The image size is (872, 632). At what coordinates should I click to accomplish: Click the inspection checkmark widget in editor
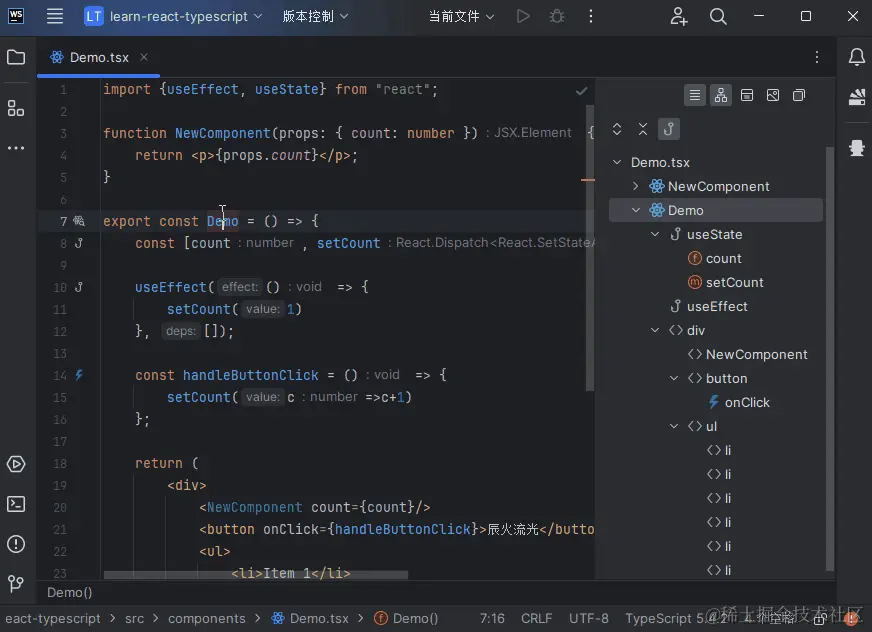581,91
